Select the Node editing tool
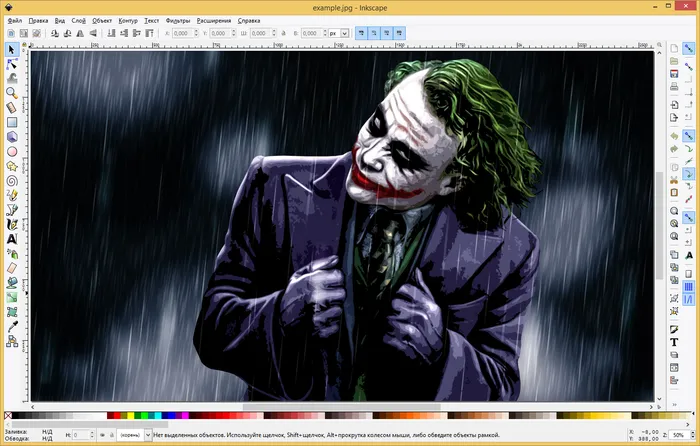The image size is (700, 446). [12, 64]
